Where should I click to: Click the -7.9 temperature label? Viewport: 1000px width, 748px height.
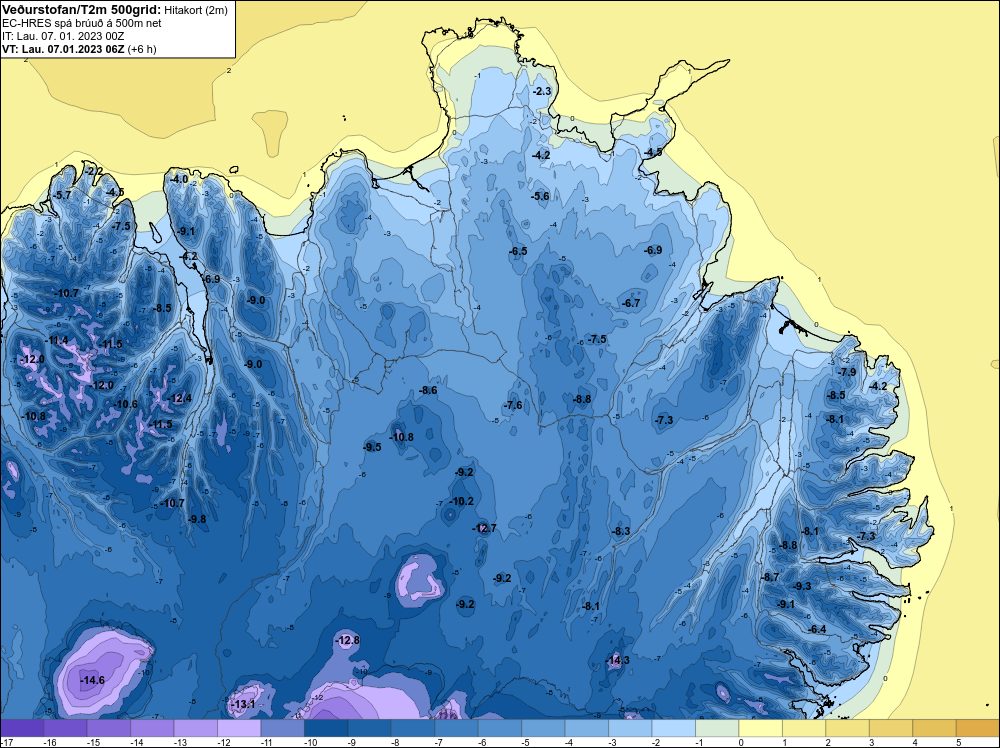click(x=847, y=372)
